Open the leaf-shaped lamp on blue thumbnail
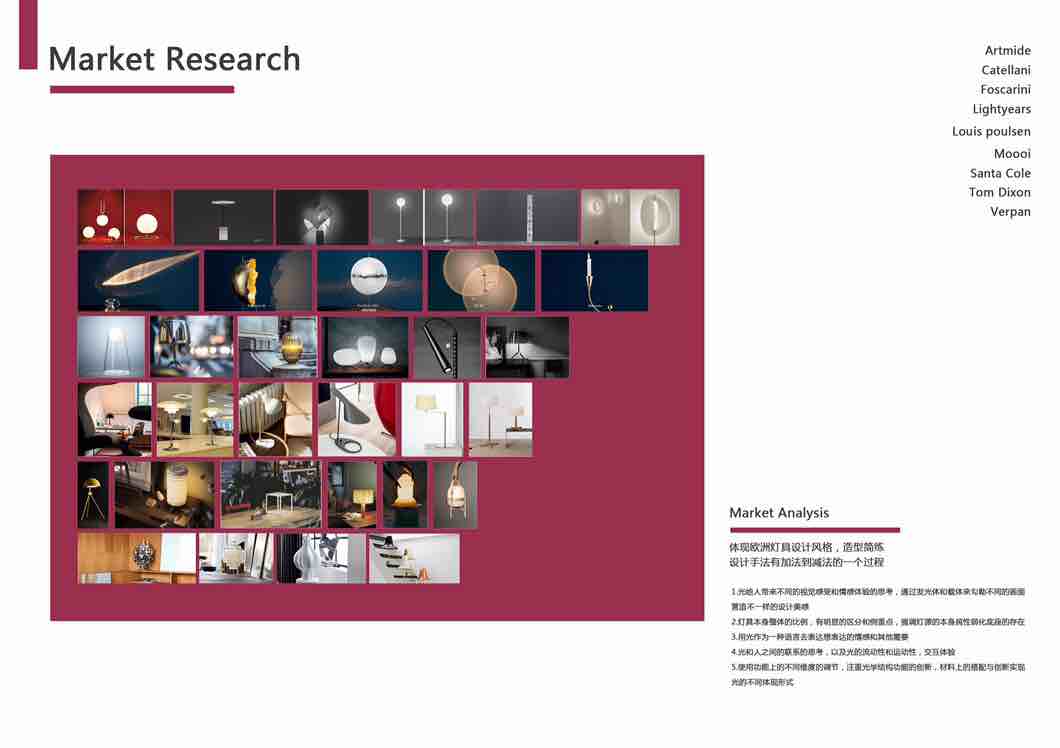The height and width of the screenshot is (748, 1060). tap(139, 281)
